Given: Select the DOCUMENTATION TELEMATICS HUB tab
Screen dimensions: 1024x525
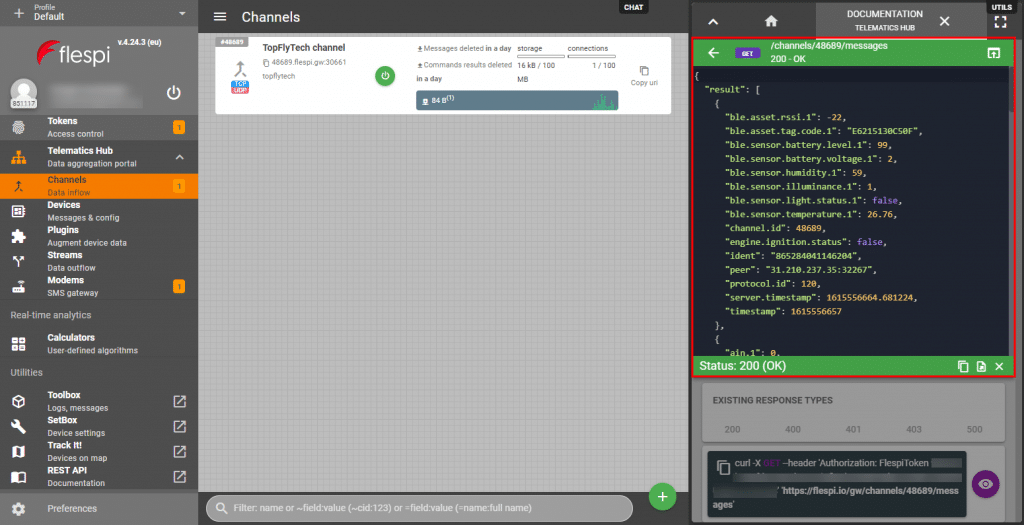Looking at the screenshot, I should pyautogui.click(x=884, y=20).
